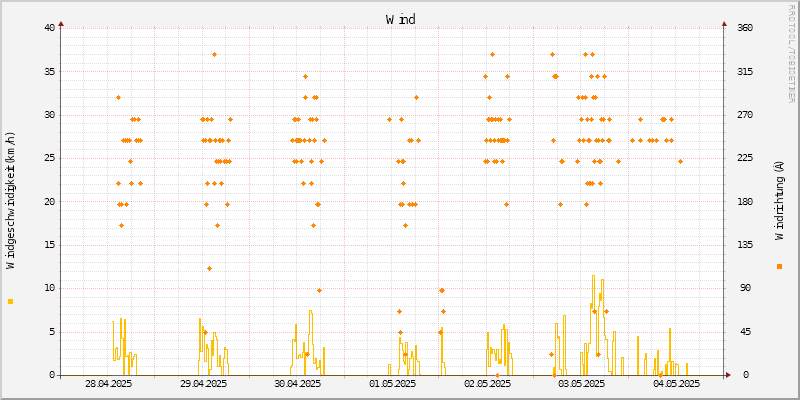Select the 03.05.2025 date label
The width and height of the screenshot is (800, 400).
581,384
